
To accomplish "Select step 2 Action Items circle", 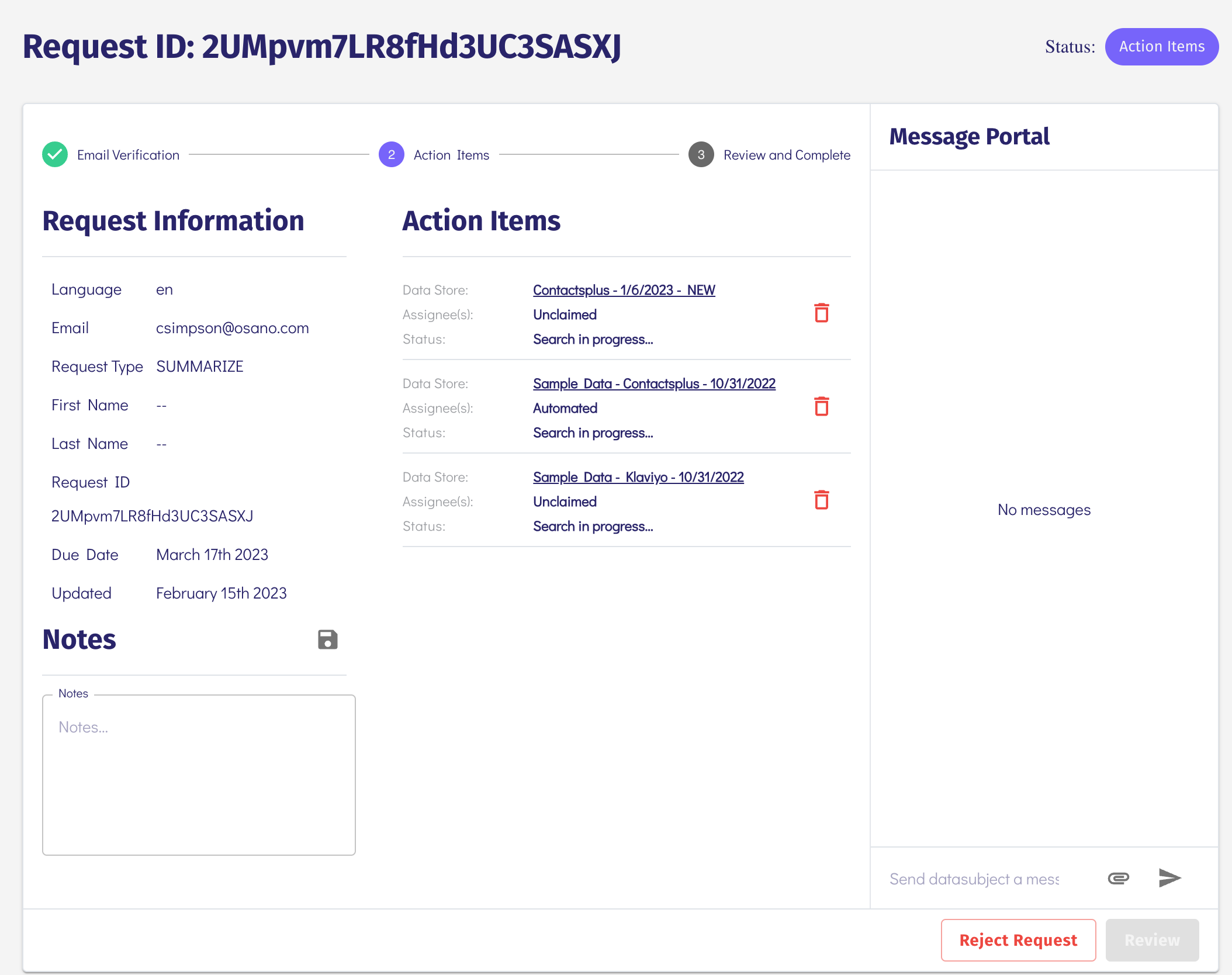I will pos(391,155).
